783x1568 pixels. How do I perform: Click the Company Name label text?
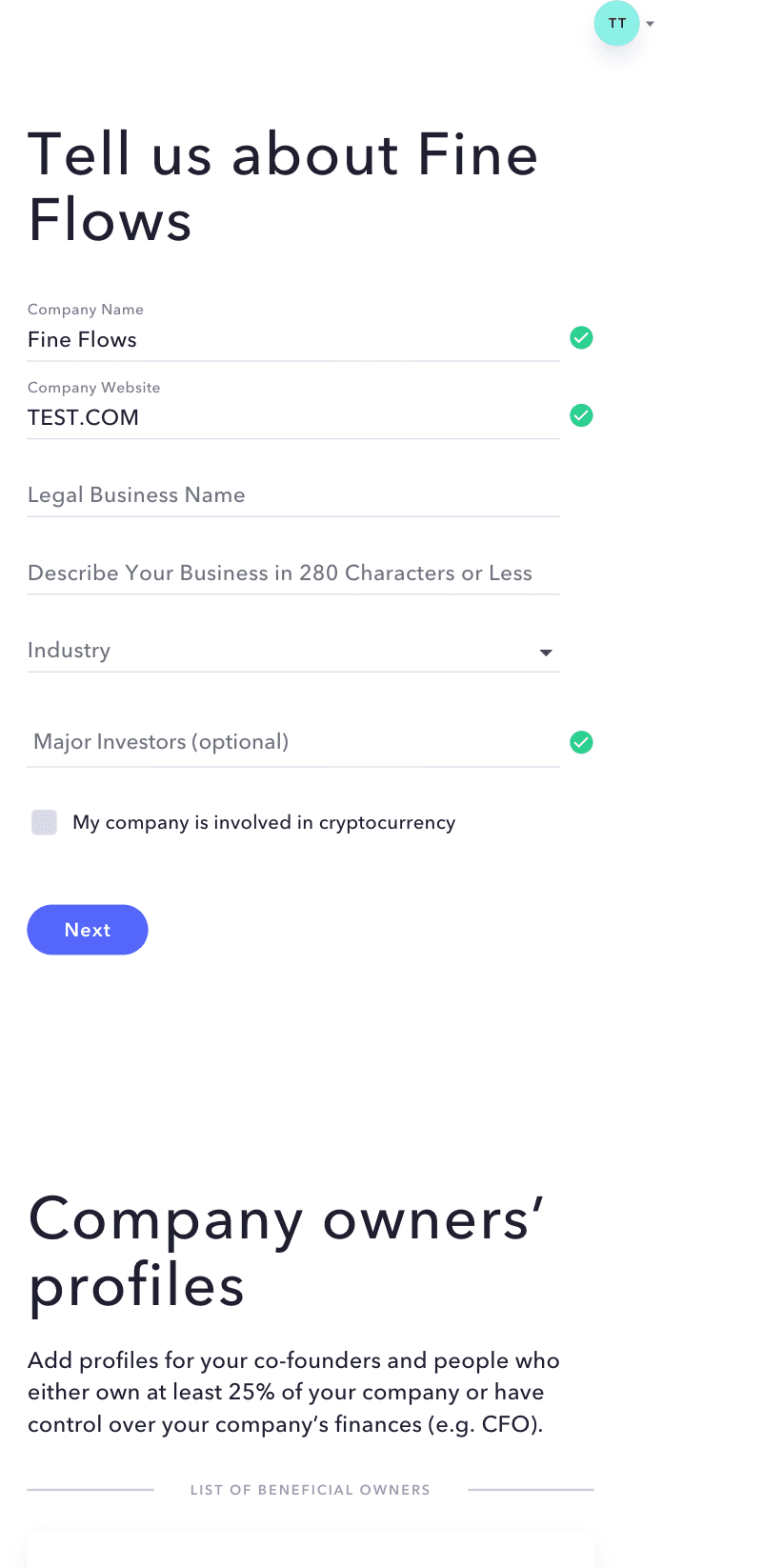(x=86, y=310)
